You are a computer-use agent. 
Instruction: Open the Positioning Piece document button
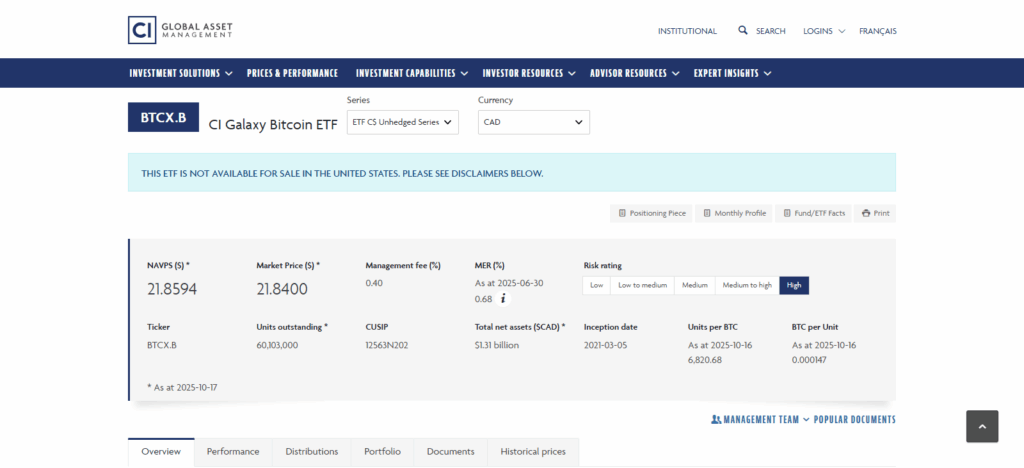point(652,213)
